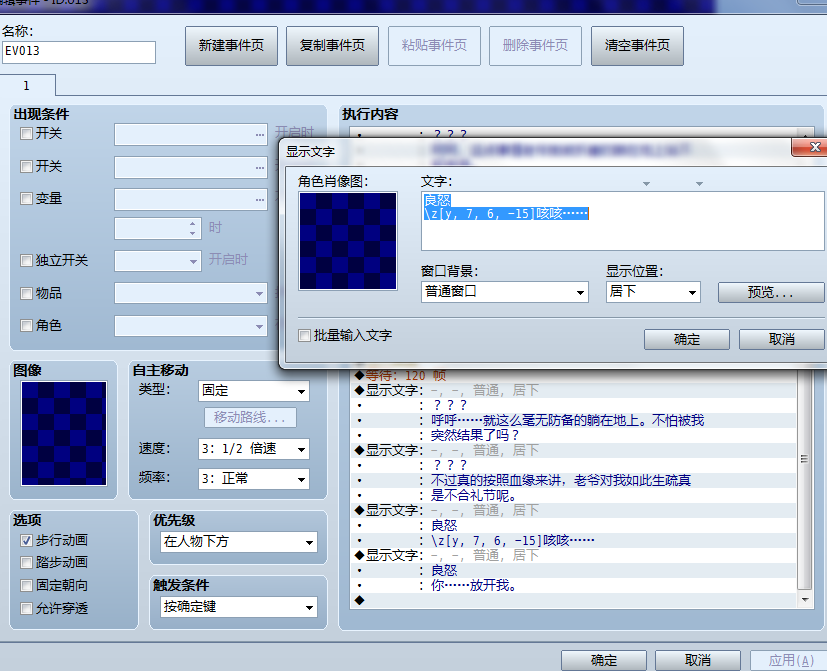
Task: Increase the variable value stepper
Action: [x=193, y=224]
